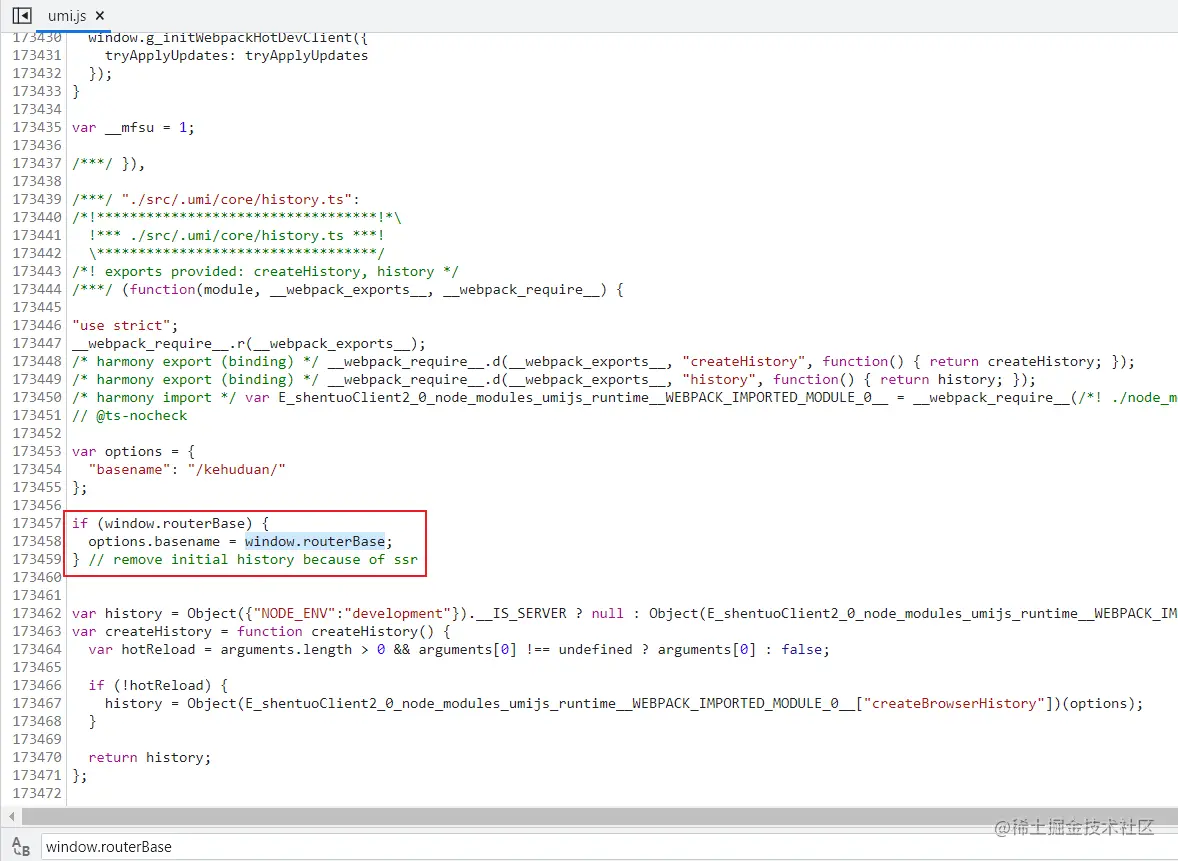Click "if (!hotReload) {" line

(x=158, y=685)
